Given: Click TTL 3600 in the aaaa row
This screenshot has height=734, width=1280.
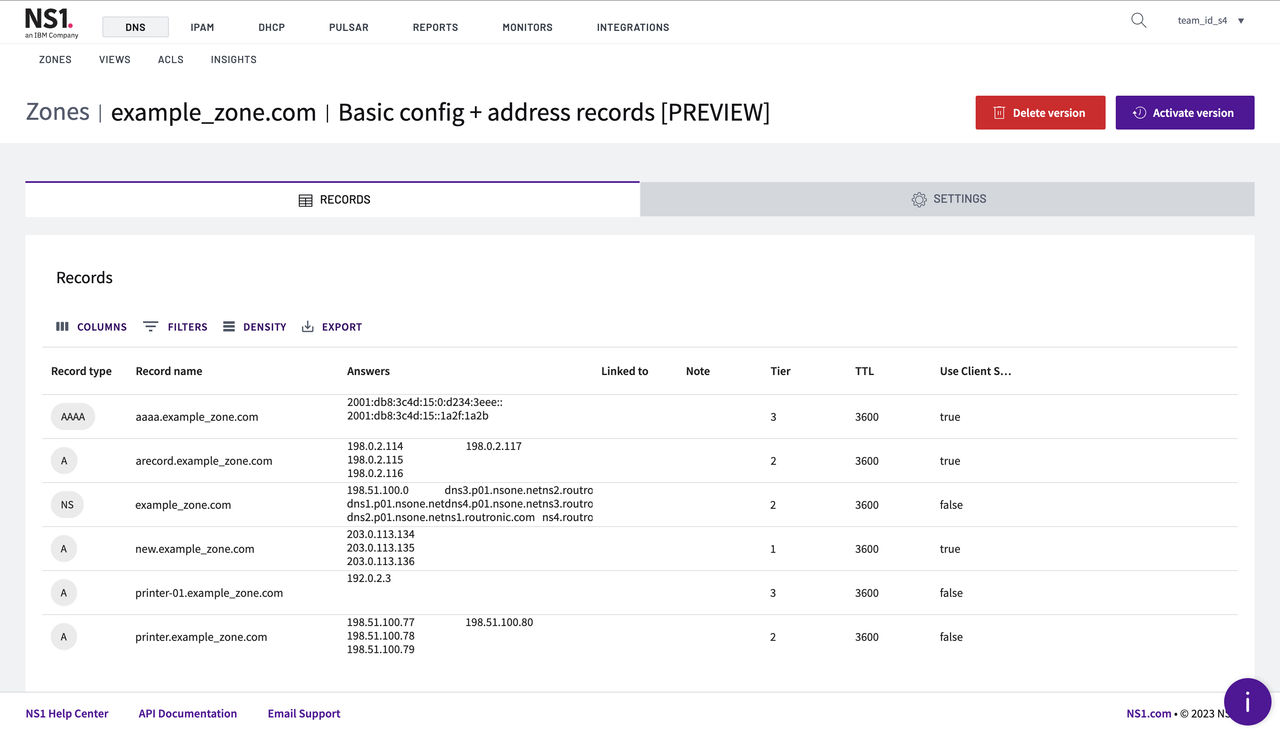Looking at the screenshot, I should tap(867, 417).
